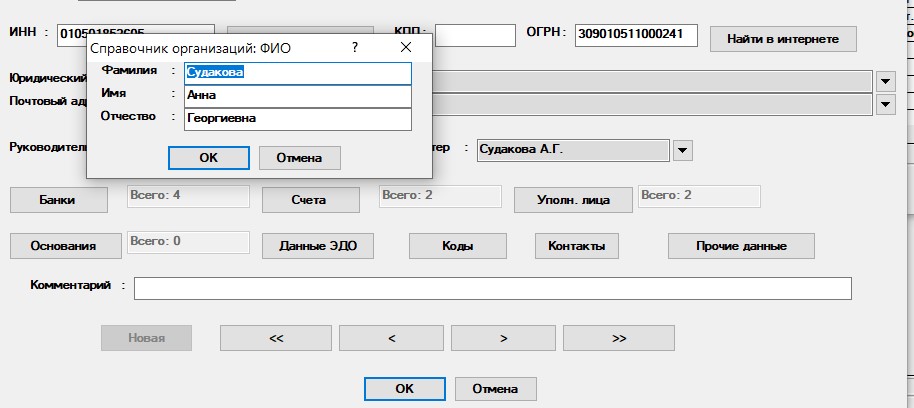Go to first record with << button
The height and width of the screenshot is (408, 914).
[276, 338]
